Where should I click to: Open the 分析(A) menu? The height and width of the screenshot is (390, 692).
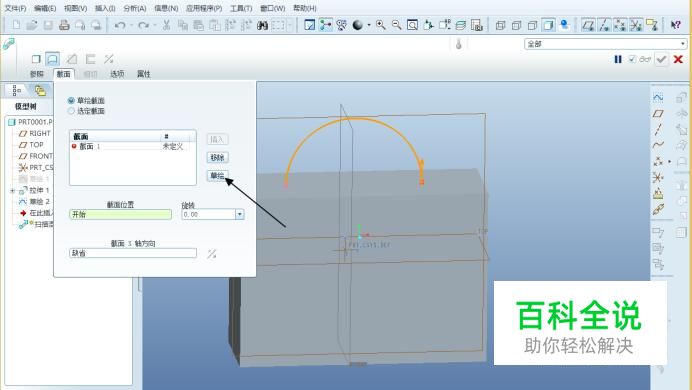coord(135,8)
